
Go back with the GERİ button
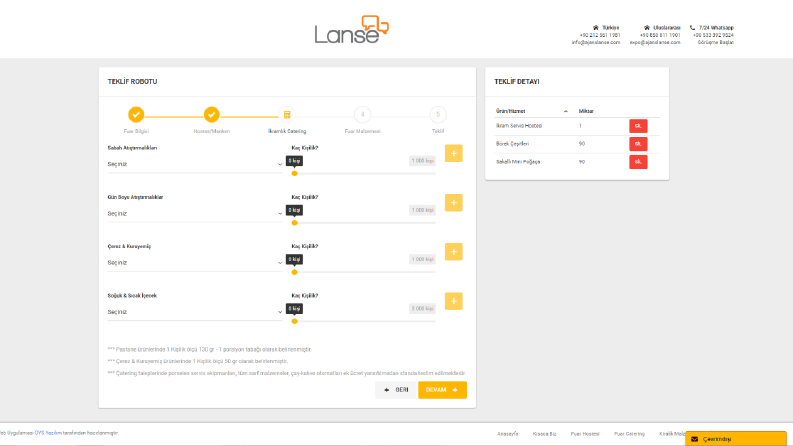click(x=395, y=390)
